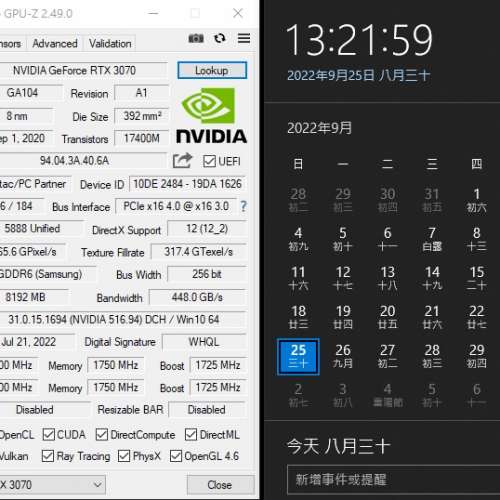The image size is (500, 500).
Task: Click the Bus Interface question mark help
Action: [244, 206]
